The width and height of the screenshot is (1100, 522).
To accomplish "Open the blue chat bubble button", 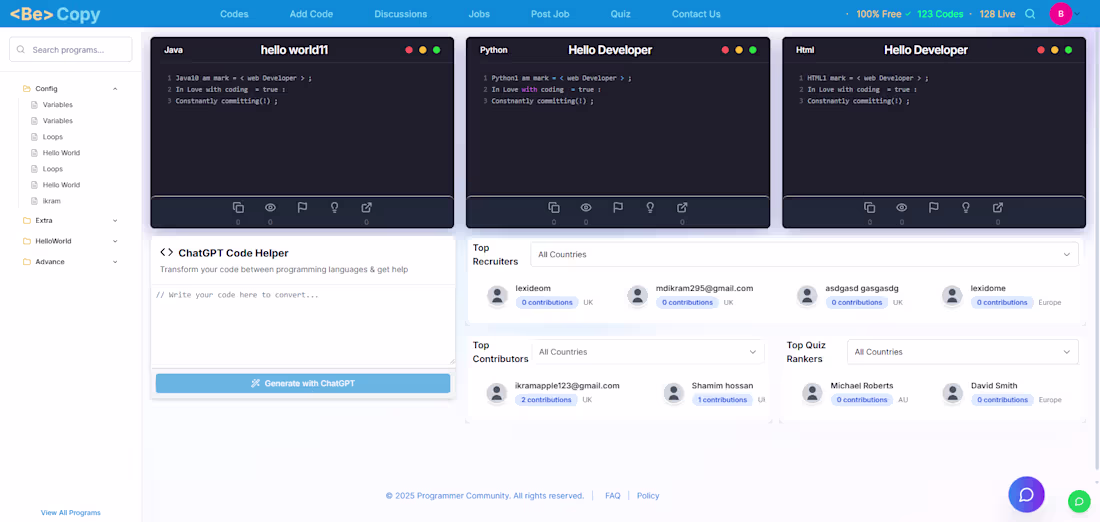I will [x=1026, y=495].
